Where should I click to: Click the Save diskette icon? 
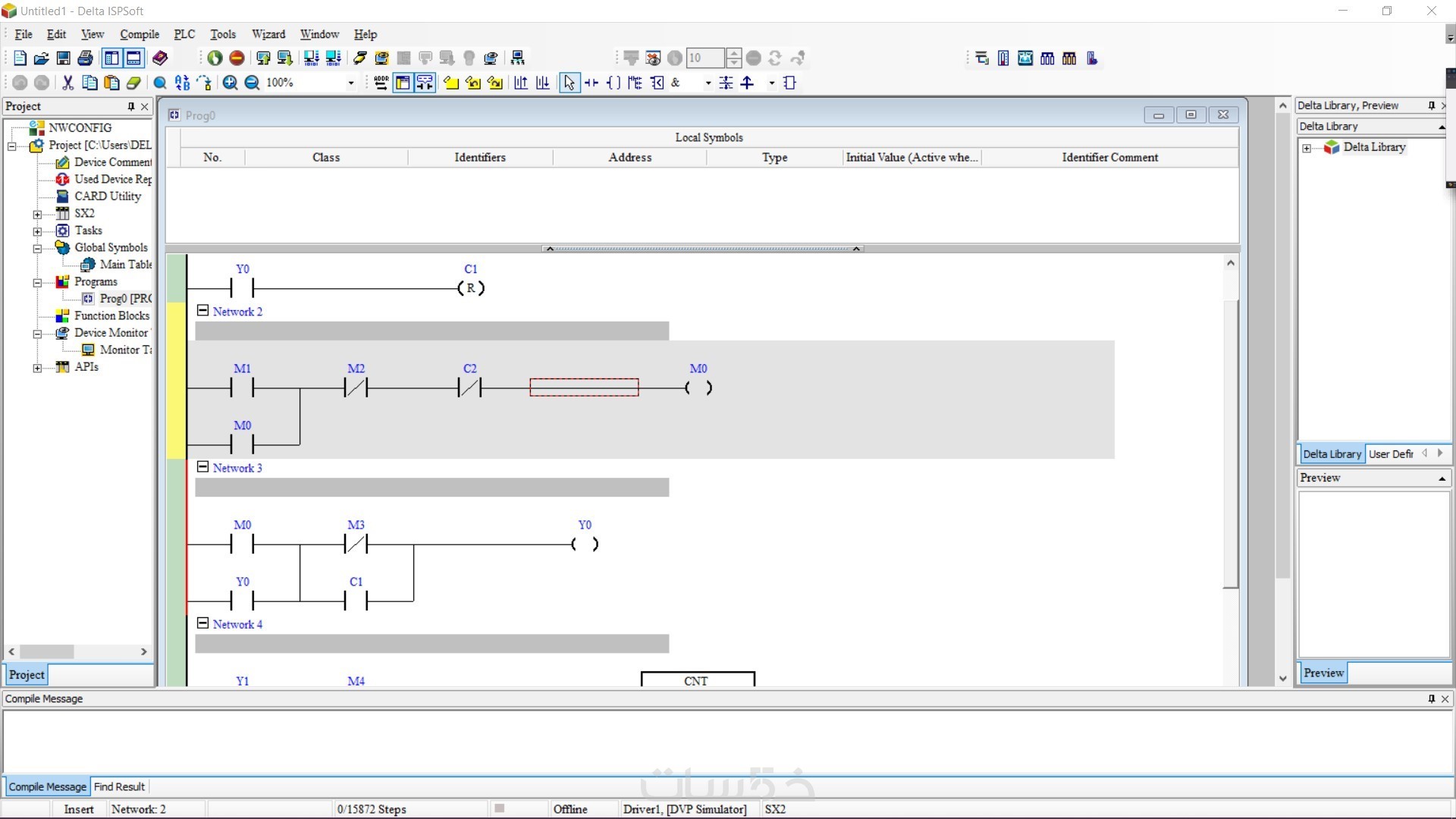[64, 58]
